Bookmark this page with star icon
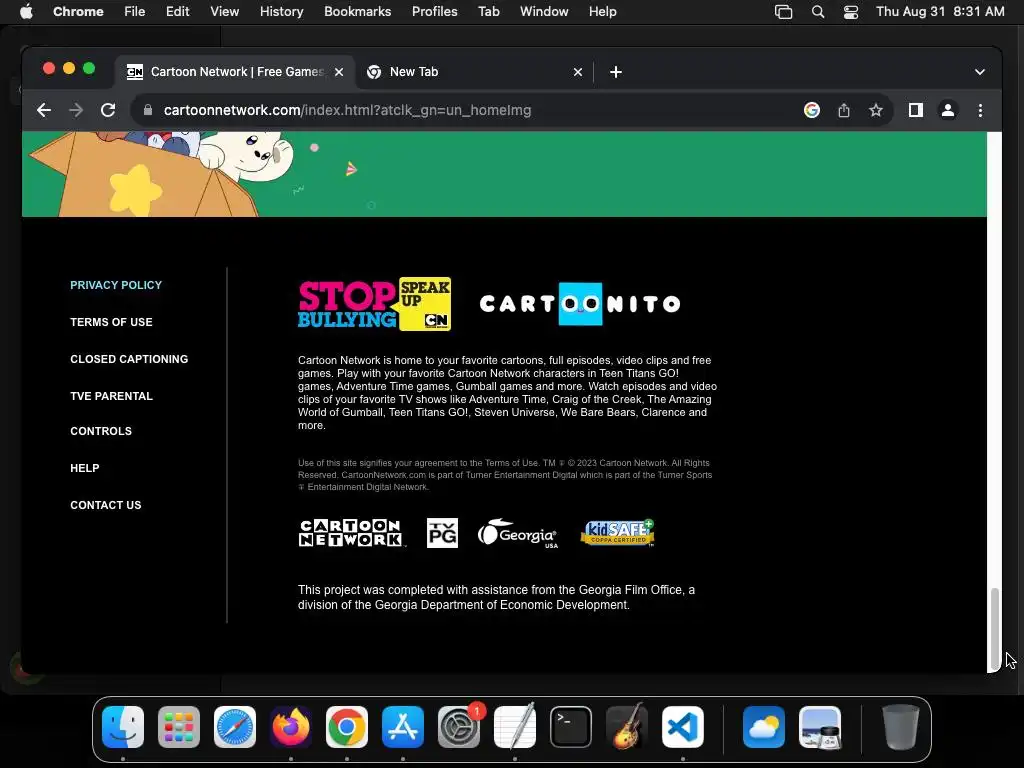This screenshot has width=1024, height=768. [876, 110]
